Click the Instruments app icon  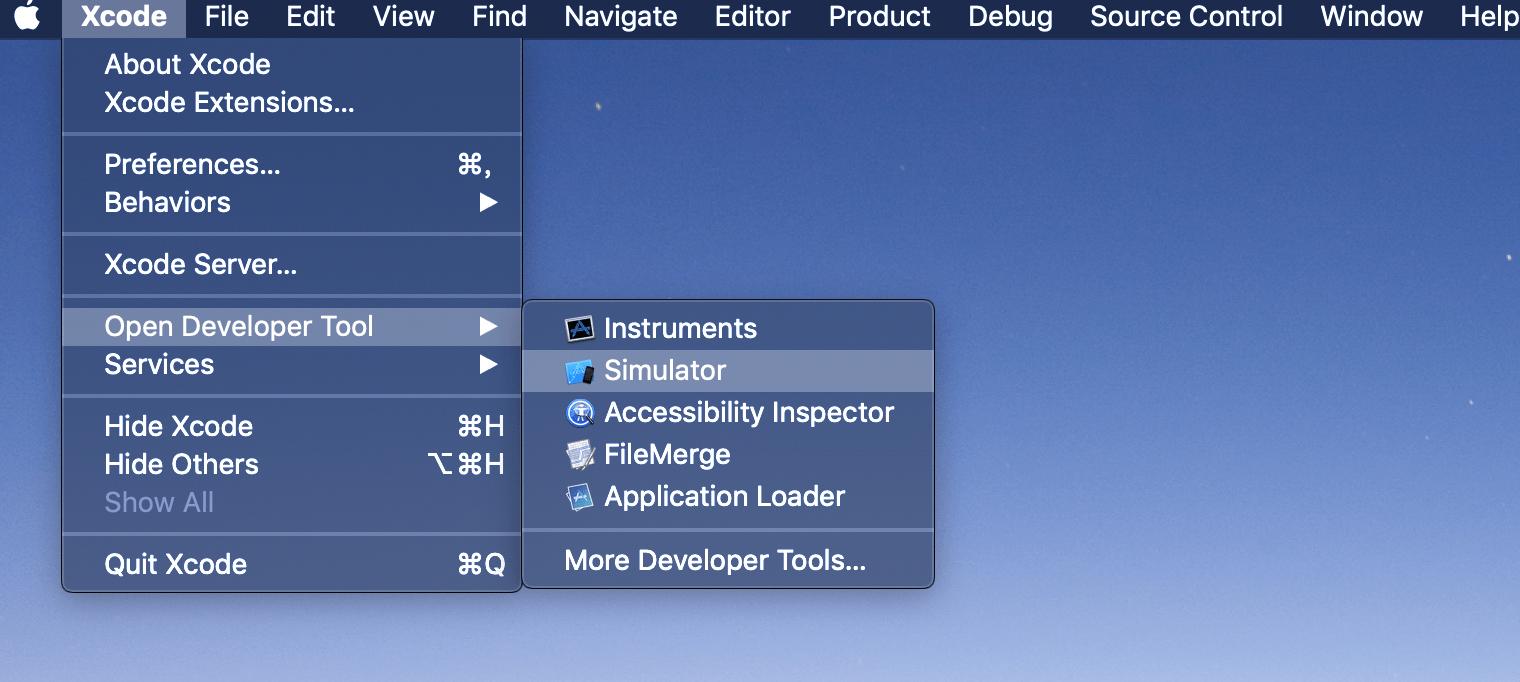(x=580, y=329)
